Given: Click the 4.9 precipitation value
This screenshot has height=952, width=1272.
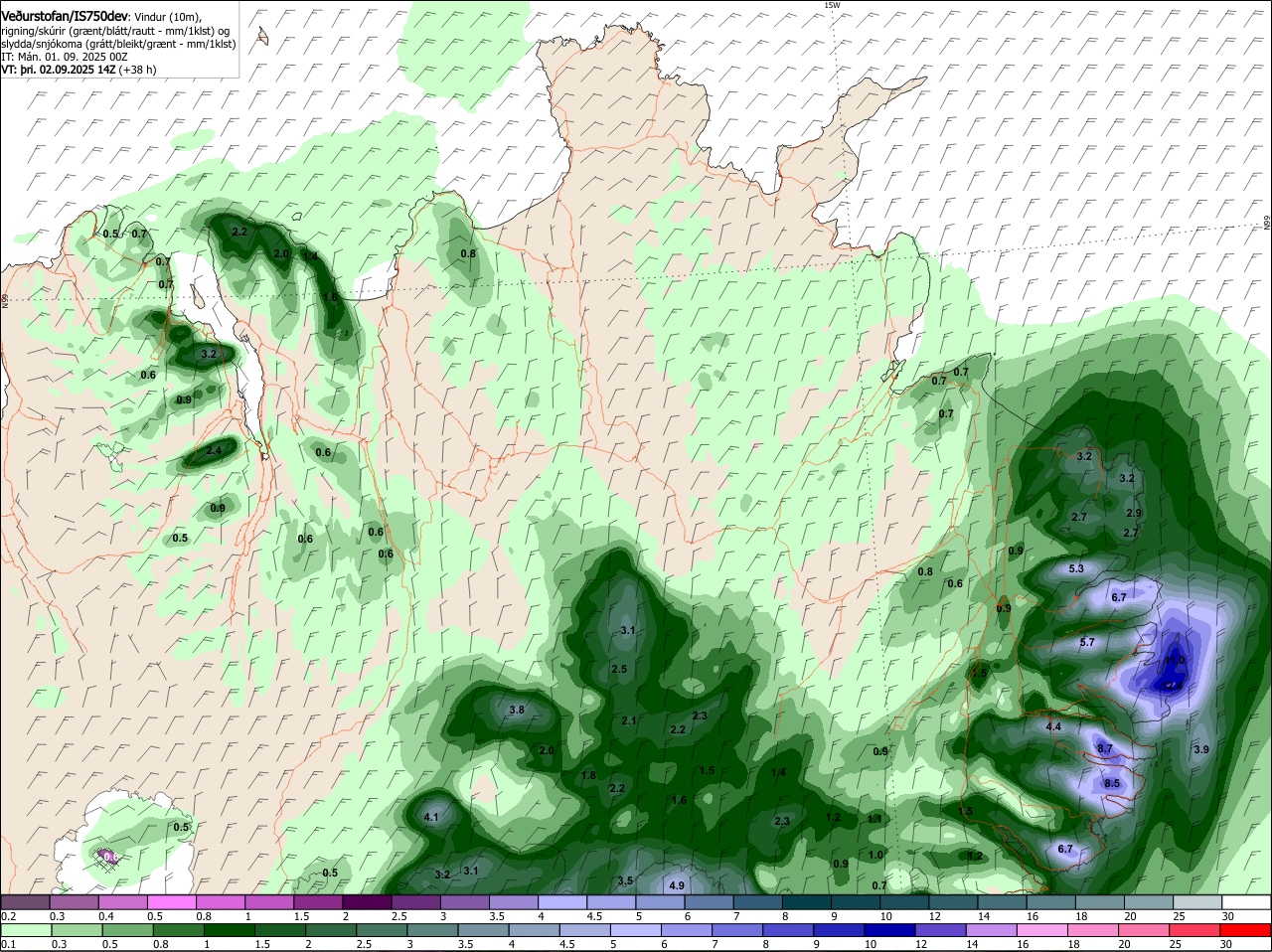Looking at the screenshot, I should click(677, 885).
